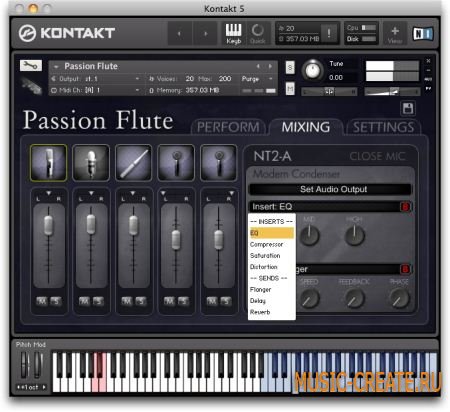Solo the fifth mixer channel
The width and height of the screenshot is (450, 412).
226,301
